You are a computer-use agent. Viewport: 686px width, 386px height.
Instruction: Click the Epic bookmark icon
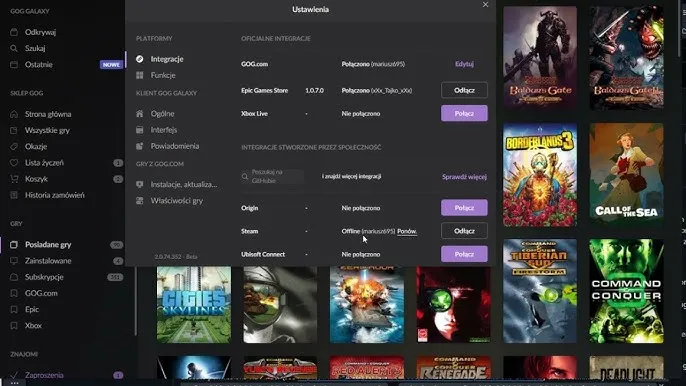14,309
